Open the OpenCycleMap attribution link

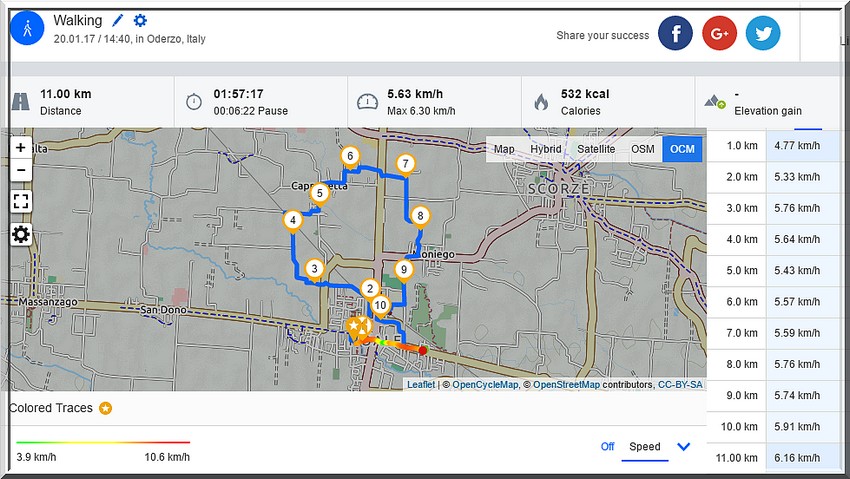(x=485, y=385)
